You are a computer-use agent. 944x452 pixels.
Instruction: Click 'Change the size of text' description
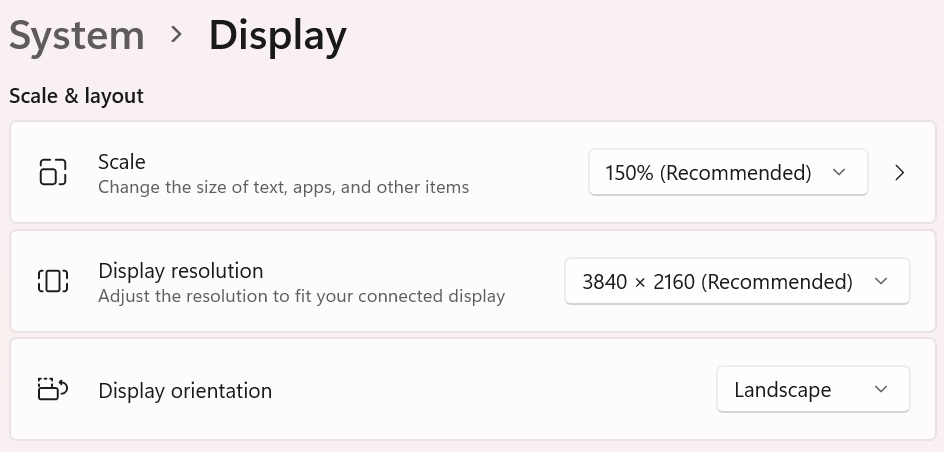pos(283,187)
